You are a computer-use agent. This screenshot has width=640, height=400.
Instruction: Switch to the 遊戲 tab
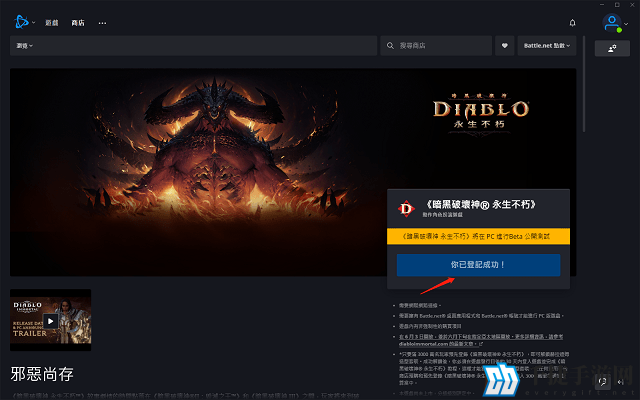pos(52,23)
